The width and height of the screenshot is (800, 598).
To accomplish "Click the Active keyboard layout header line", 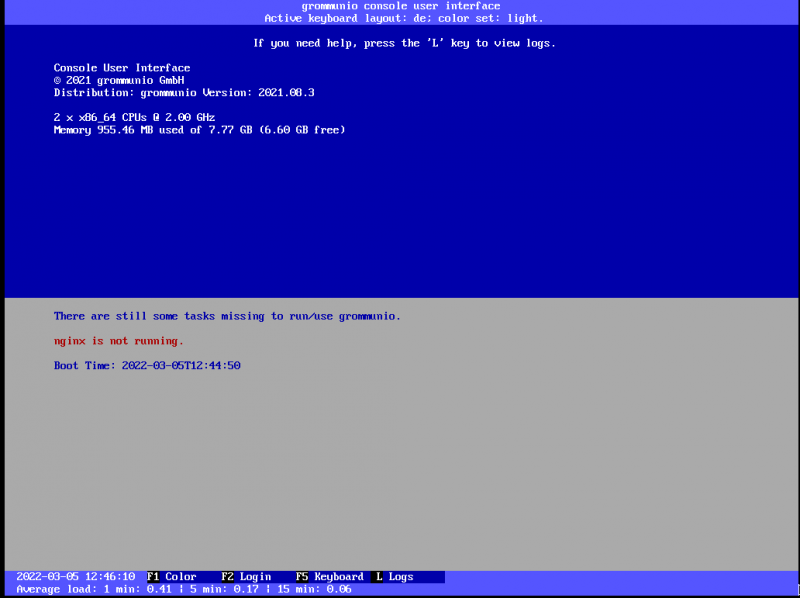I will click(x=404, y=18).
